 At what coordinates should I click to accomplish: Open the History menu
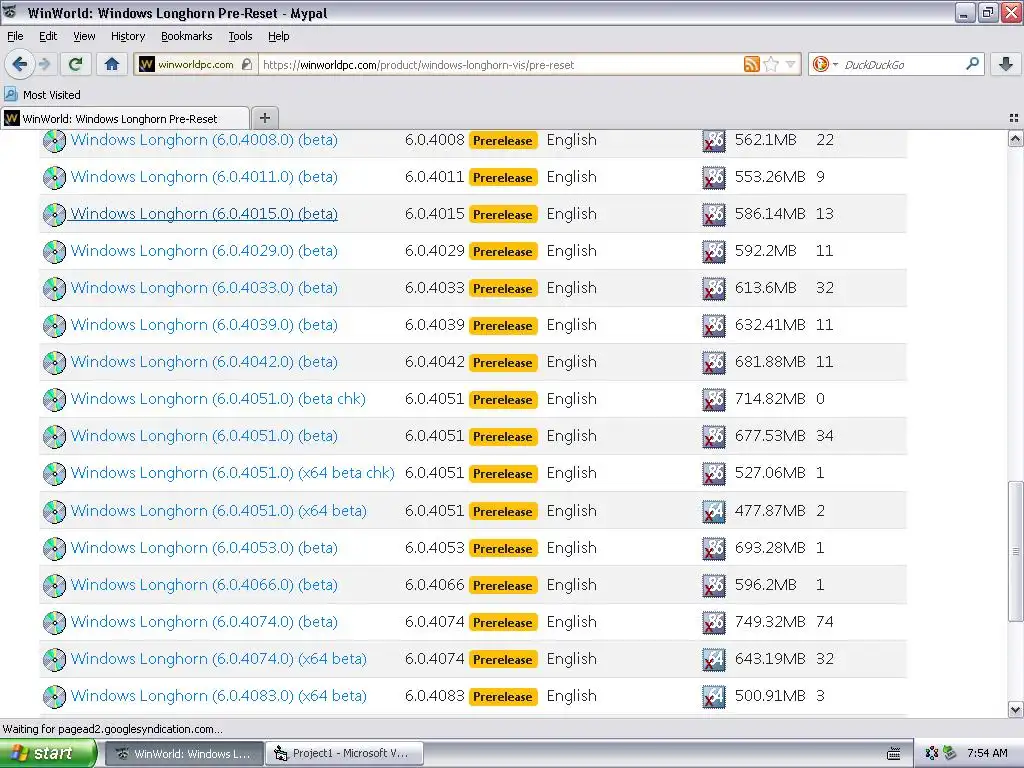click(127, 36)
